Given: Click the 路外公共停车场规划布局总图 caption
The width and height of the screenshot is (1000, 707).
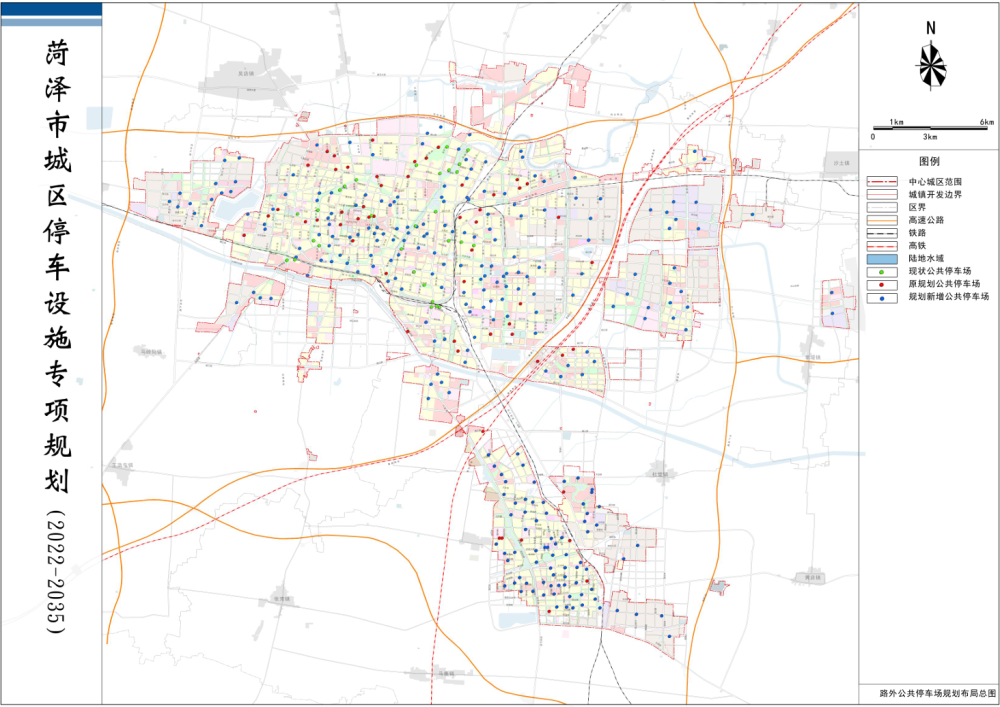Looking at the screenshot, I should (938, 693).
